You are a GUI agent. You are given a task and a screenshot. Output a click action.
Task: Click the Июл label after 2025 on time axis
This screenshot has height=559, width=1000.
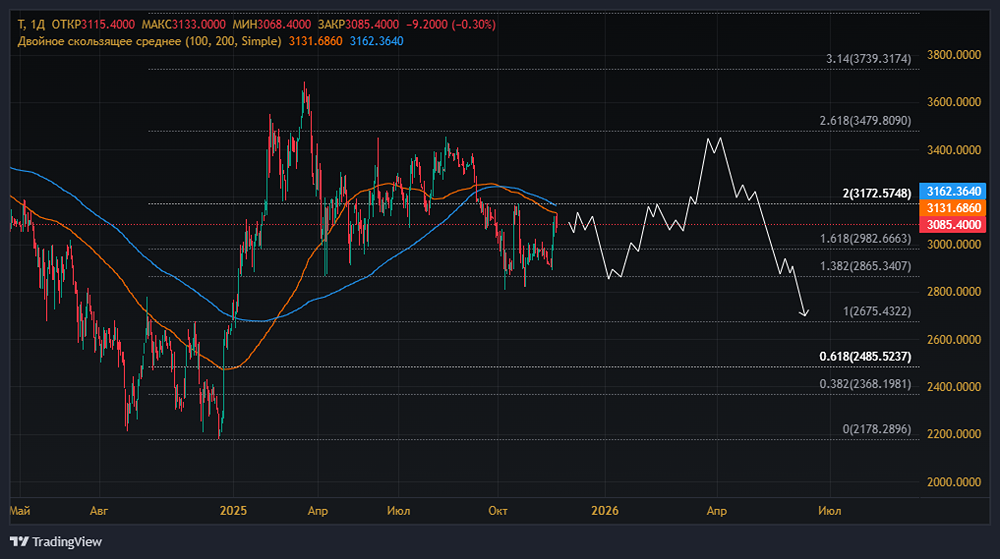pos(399,511)
